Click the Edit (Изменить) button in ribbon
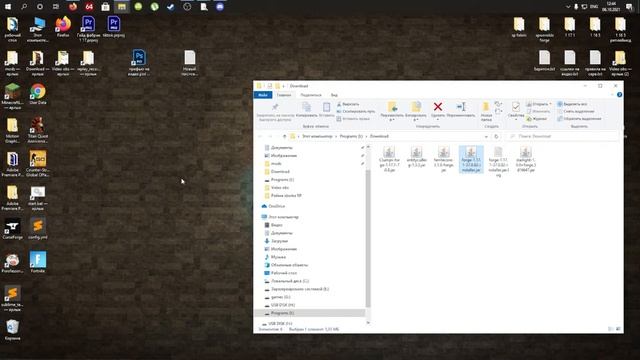This screenshot has width=640, height=360. pos(538,111)
